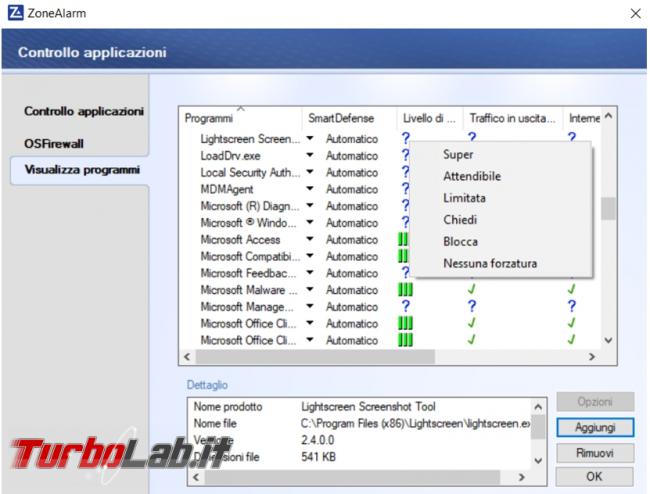This screenshot has width=650, height=494.
Task: Click the trust level question mark for MDMAgent
Action: point(405,189)
